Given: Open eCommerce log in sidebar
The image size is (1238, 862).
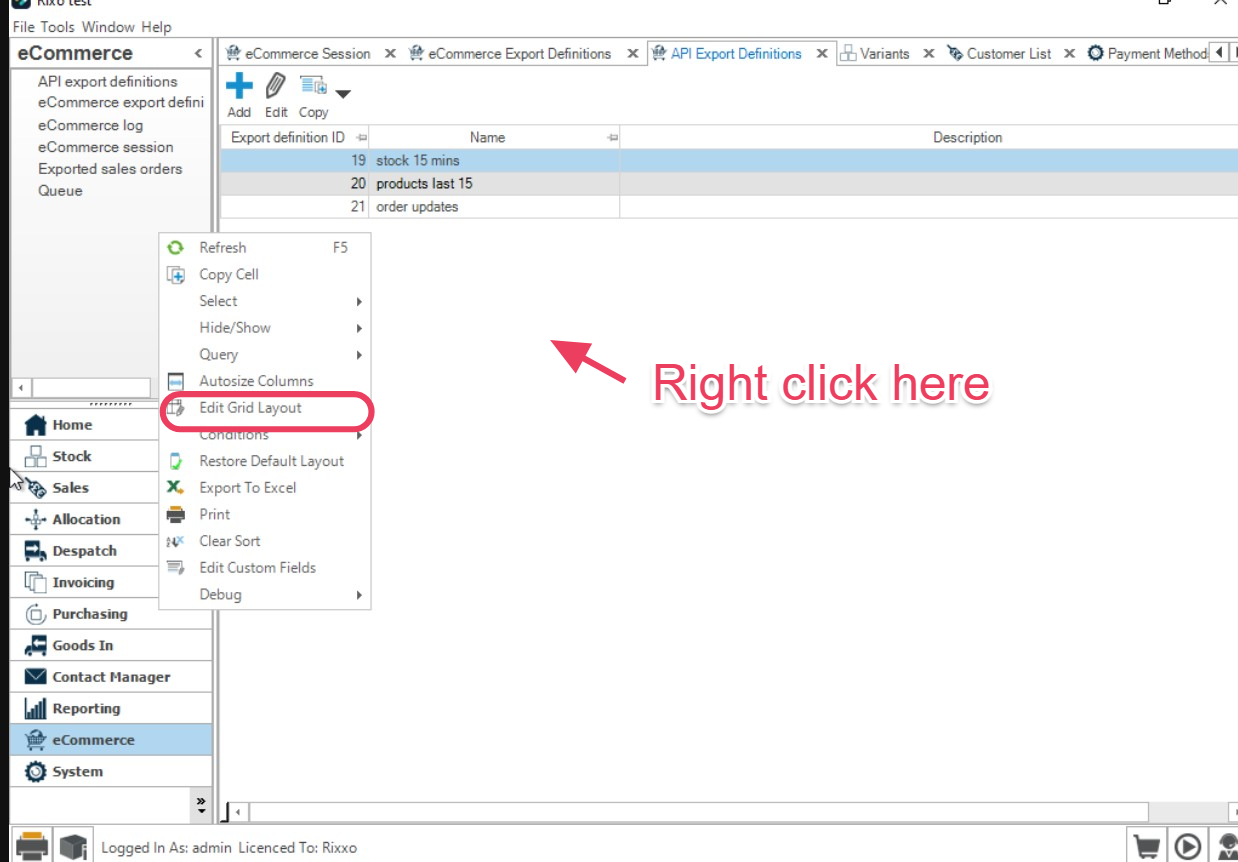Looking at the screenshot, I should click(91, 125).
